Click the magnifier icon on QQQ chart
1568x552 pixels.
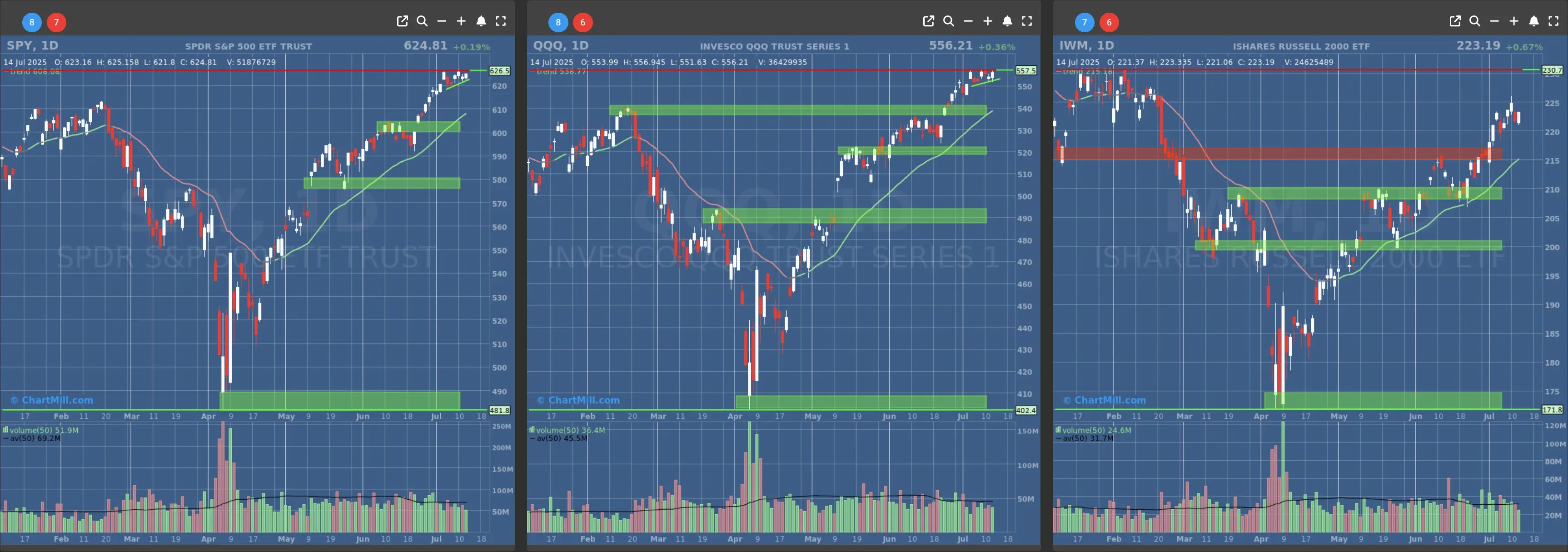pyautogui.click(x=948, y=21)
